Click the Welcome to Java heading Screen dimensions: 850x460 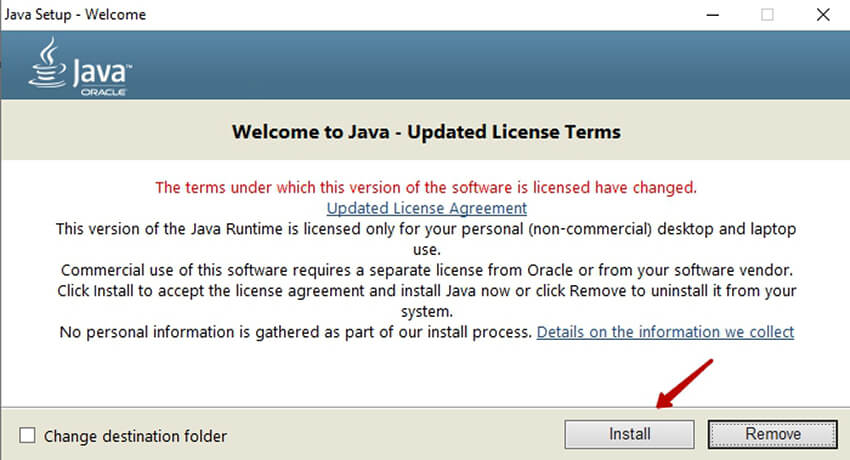click(x=426, y=132)
